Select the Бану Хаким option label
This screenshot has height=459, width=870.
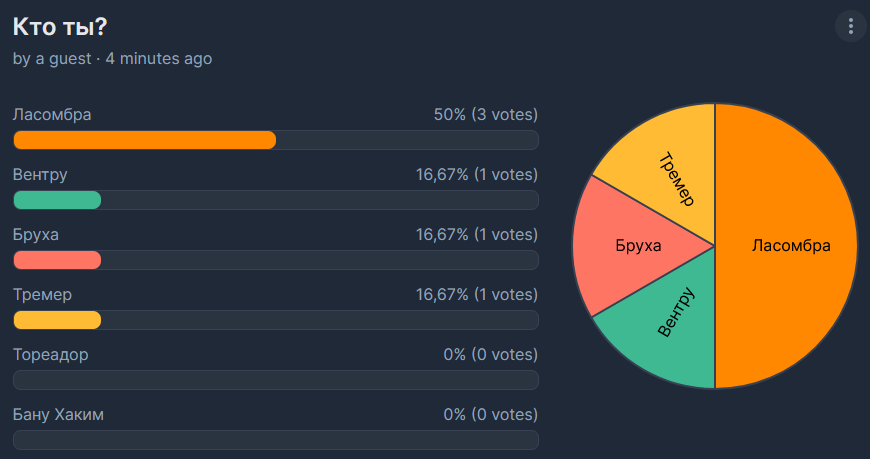pos(58,414)
